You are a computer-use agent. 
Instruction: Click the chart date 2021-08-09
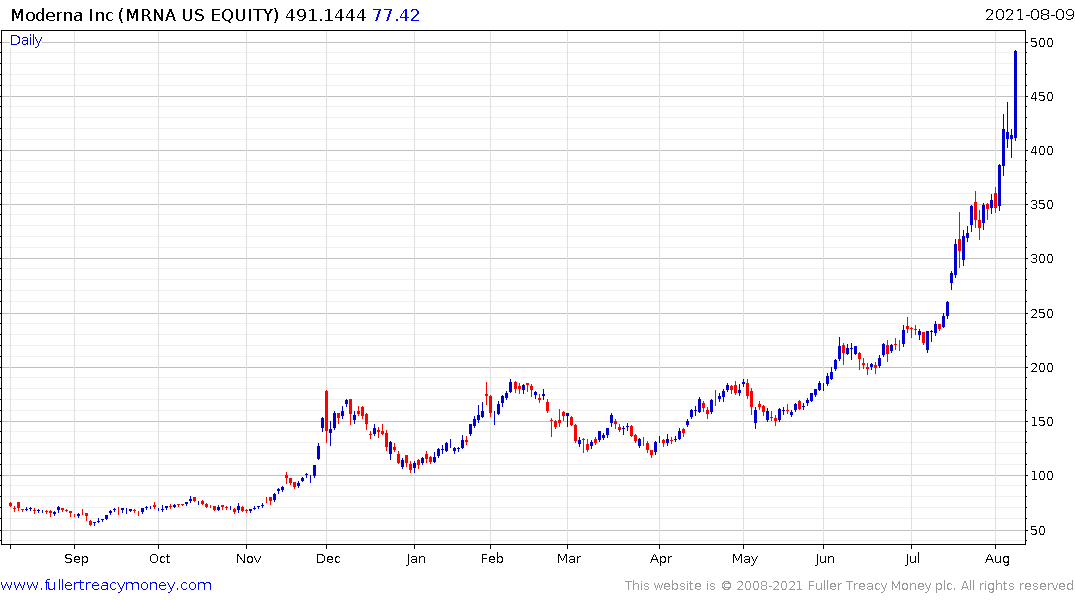pos(1029,15)
